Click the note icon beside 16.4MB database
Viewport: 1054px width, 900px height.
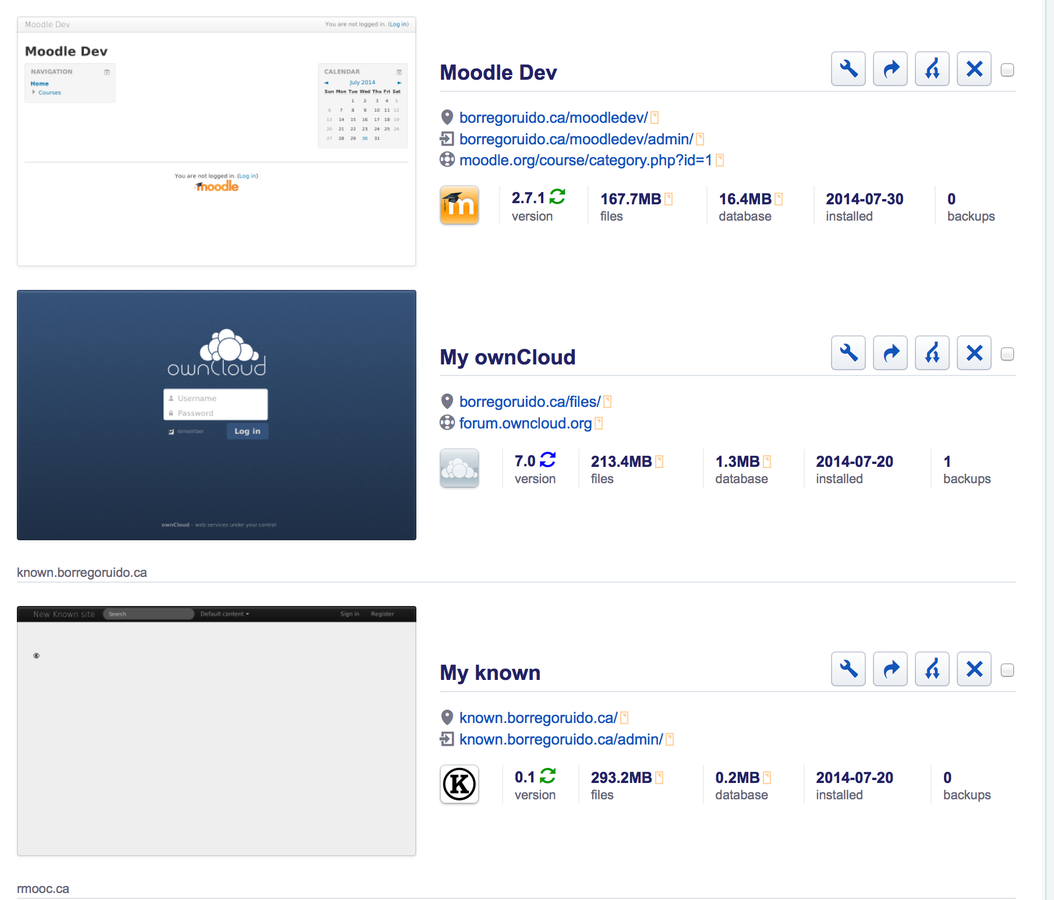(778, 199)
